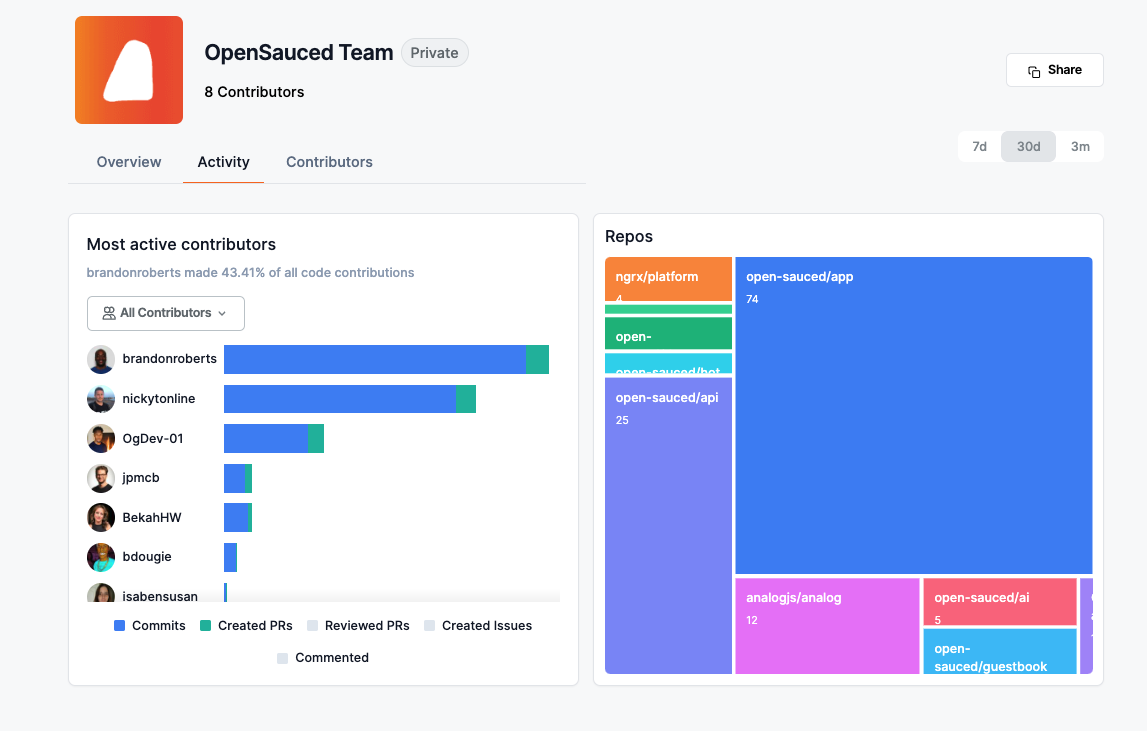Image resolution: width=1147 pixels, height=731 pixels.
Task: Open the Contributors tab
Action: (x=329, y=162)
